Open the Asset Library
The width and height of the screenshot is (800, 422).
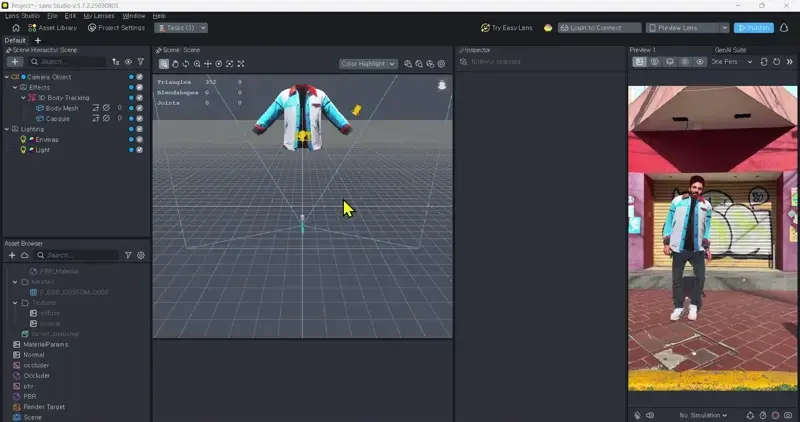tap(53, 28)
